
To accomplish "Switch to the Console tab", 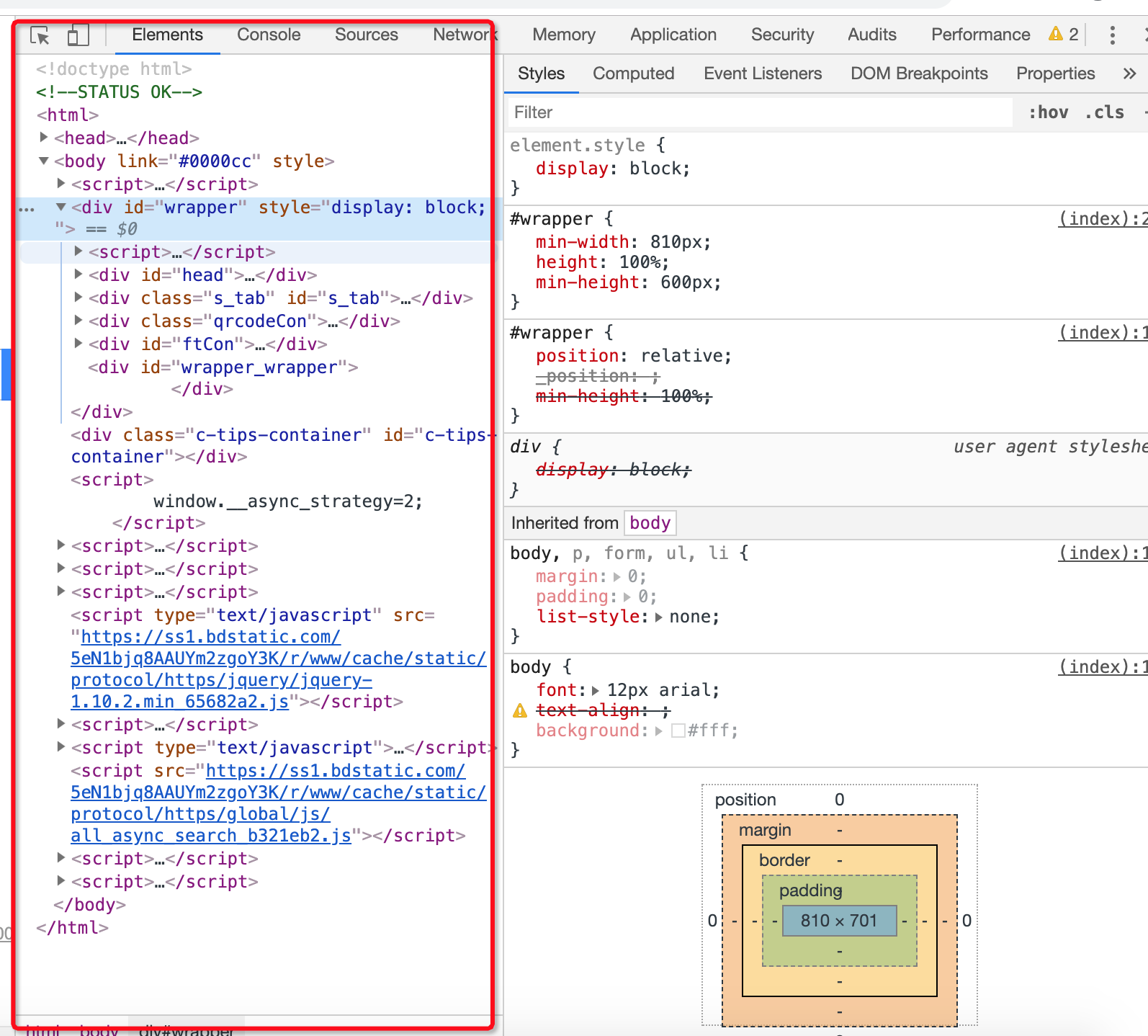I will [269, 35].
